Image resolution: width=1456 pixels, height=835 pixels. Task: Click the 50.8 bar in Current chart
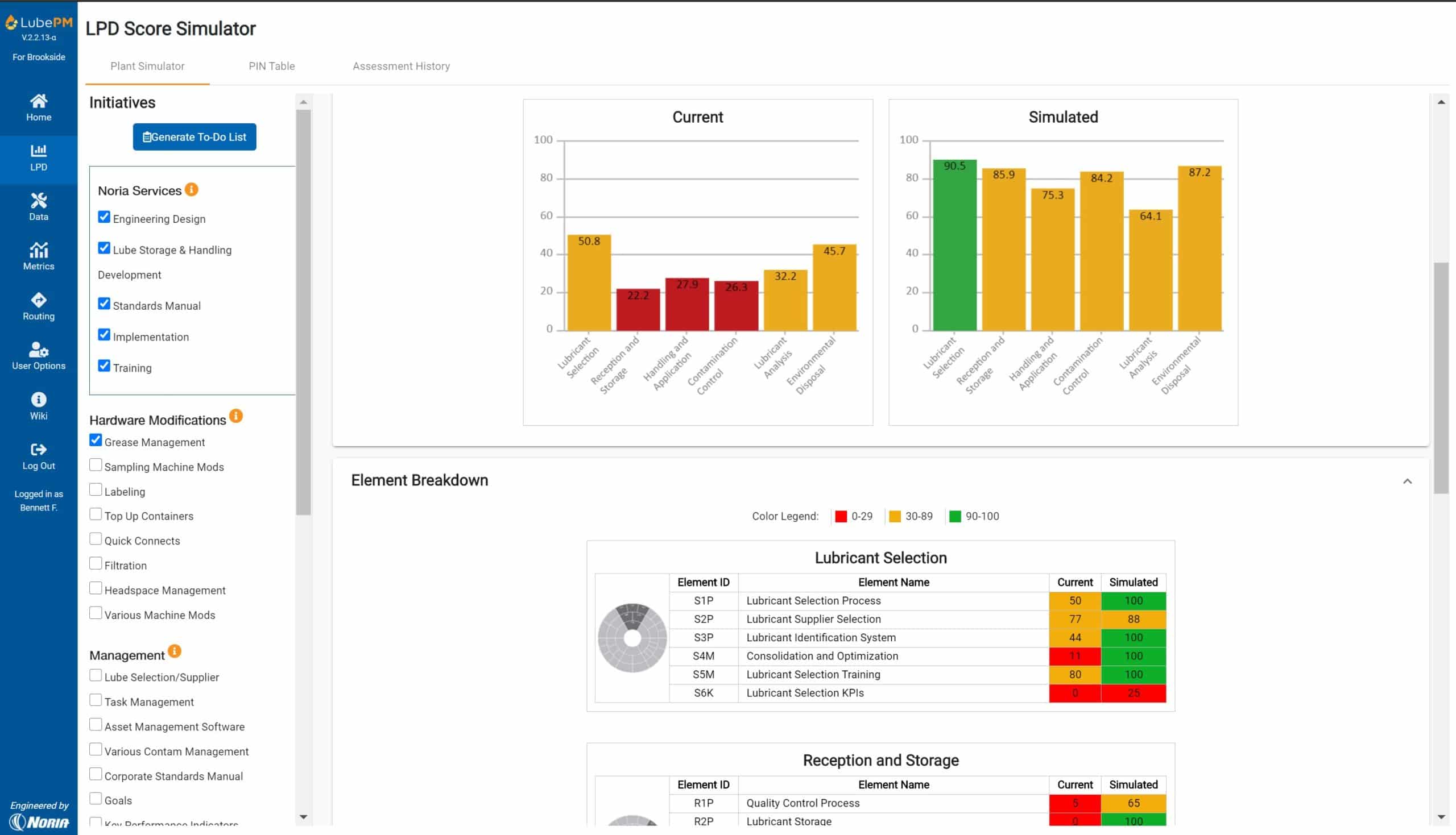click(x=589, y=283)
